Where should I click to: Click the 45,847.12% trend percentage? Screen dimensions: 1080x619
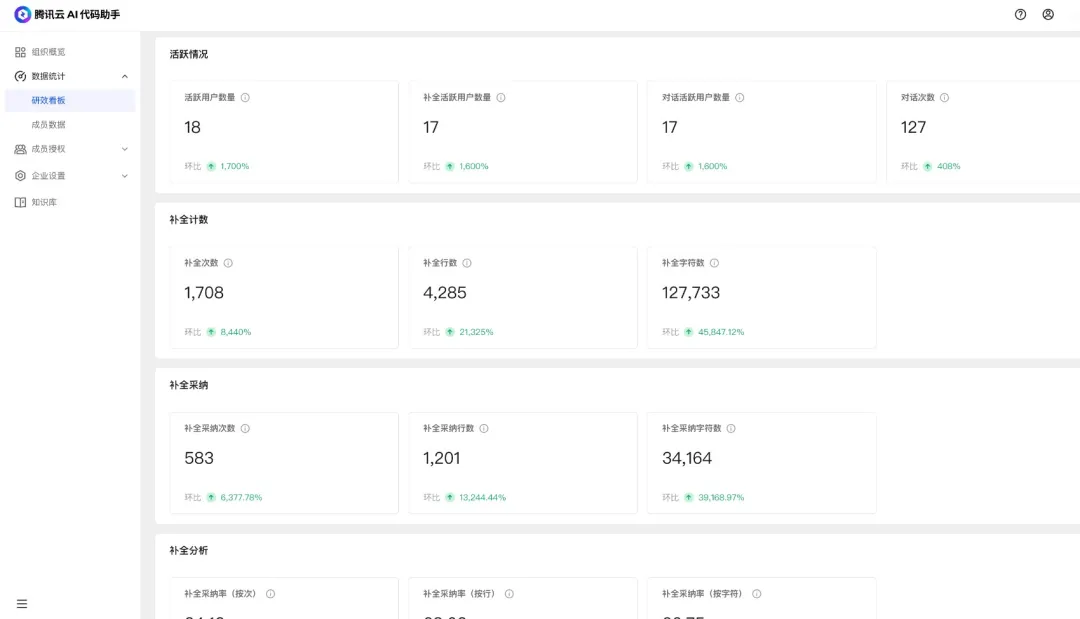[x=721, y=332]
